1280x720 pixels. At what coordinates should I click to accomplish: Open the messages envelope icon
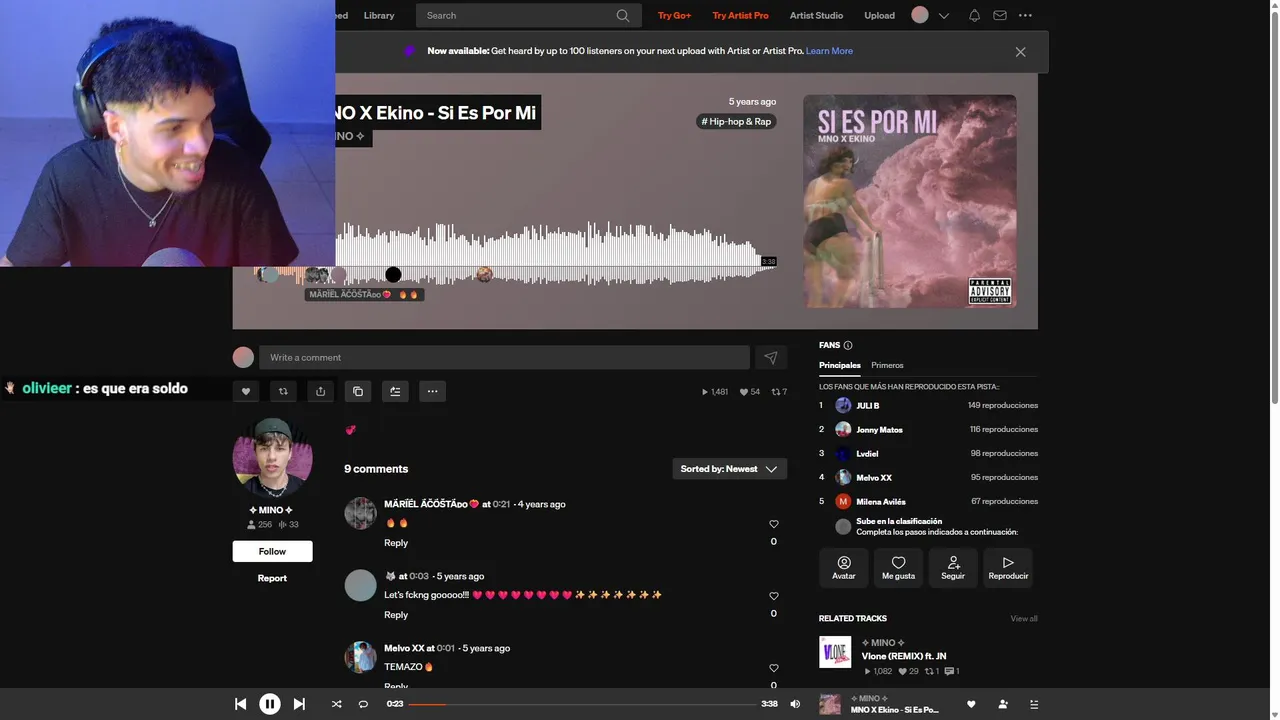[x=1000, y=16]
